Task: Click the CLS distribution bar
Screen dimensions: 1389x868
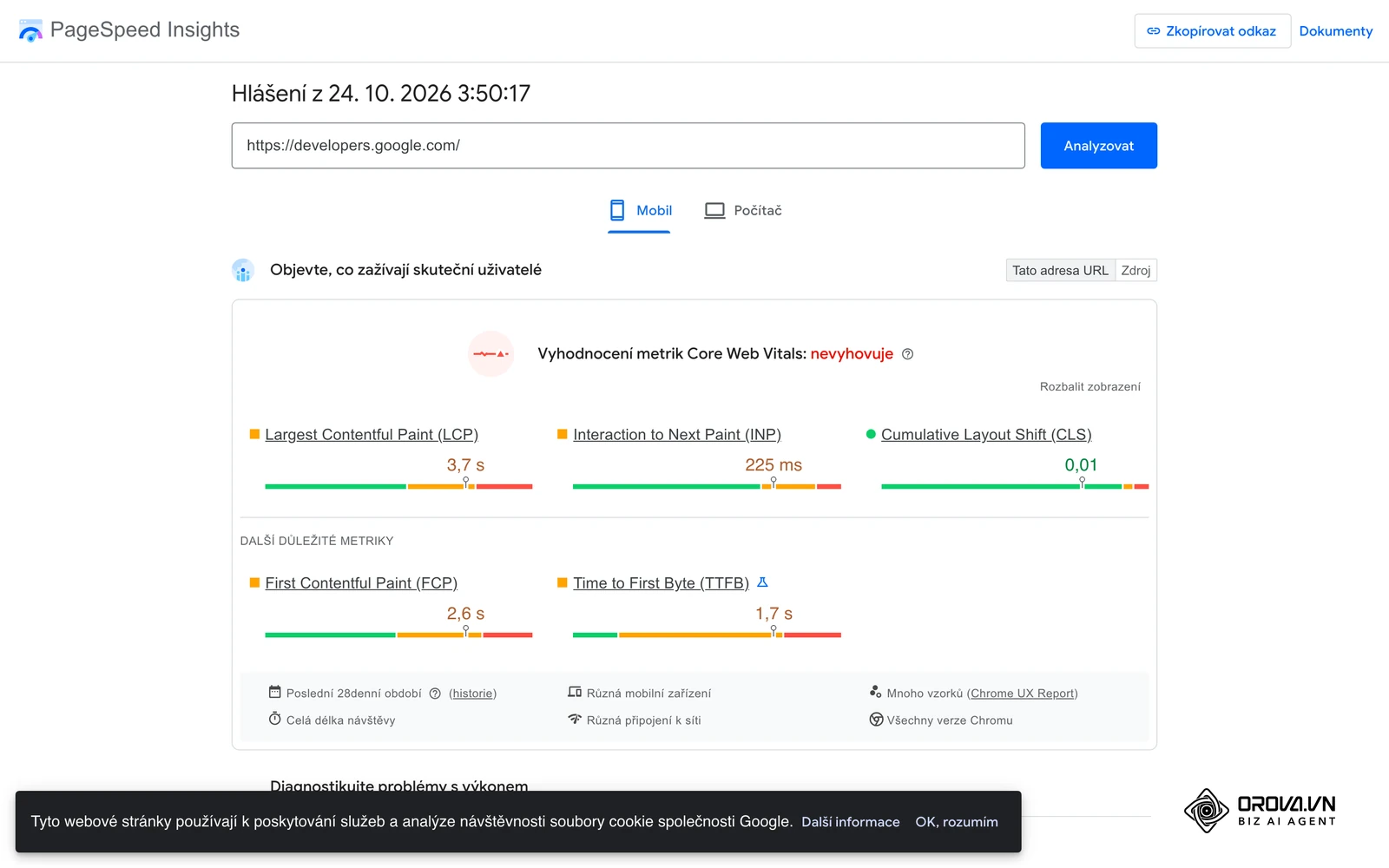Action: coord(1015,487)
